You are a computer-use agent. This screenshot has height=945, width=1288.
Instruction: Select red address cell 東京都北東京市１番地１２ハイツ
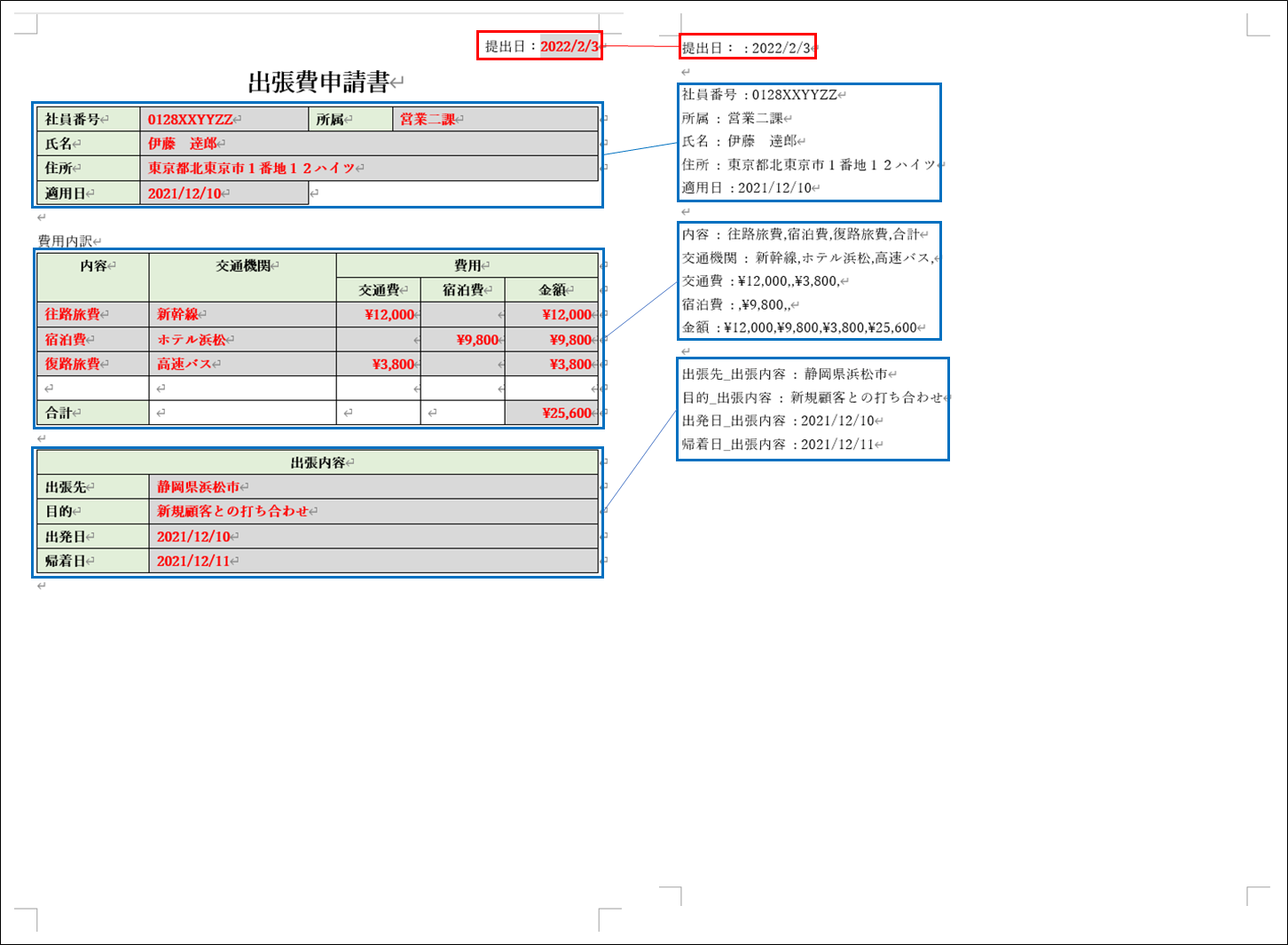369,168
